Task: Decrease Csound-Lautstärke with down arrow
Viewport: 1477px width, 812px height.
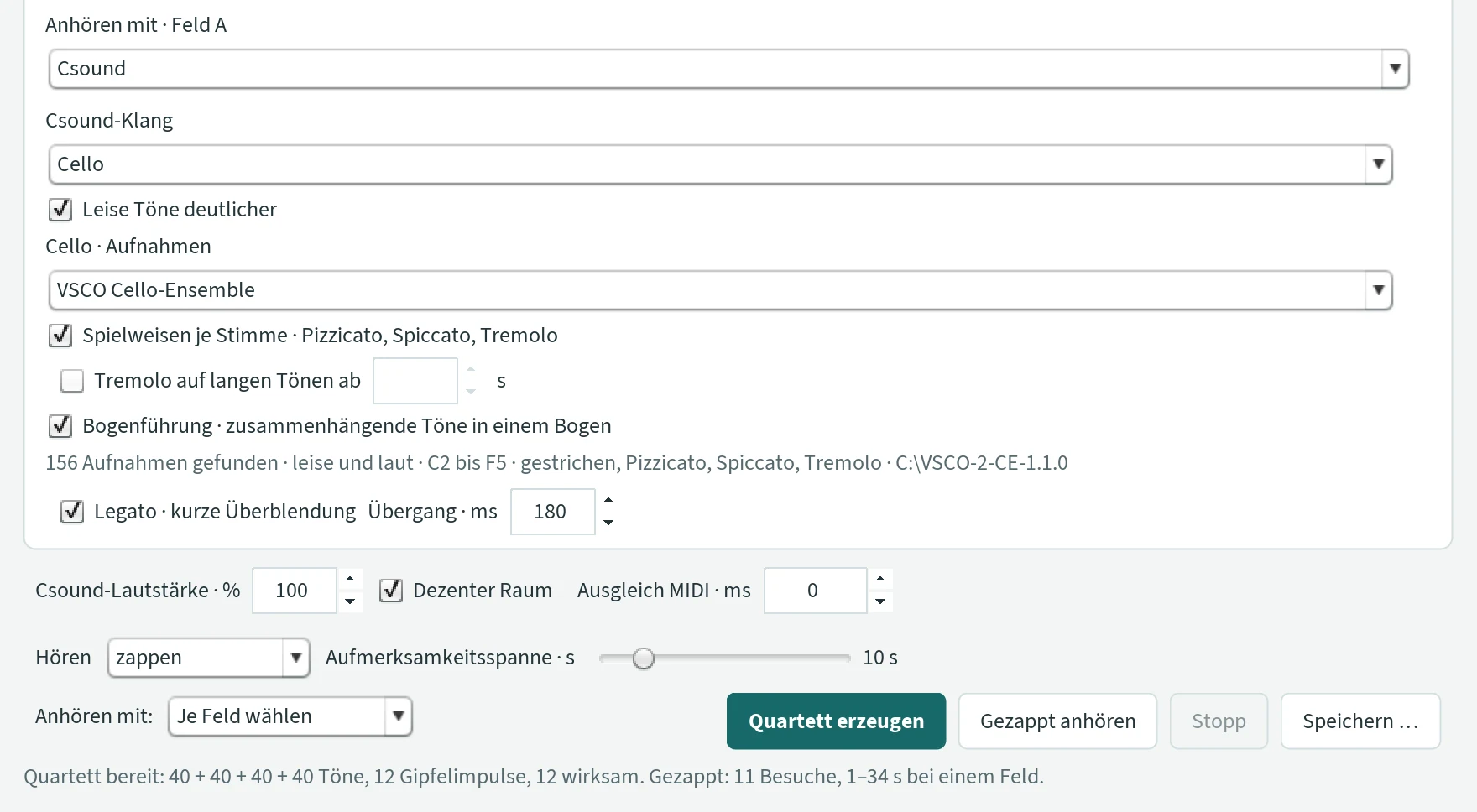Action: 350,601
